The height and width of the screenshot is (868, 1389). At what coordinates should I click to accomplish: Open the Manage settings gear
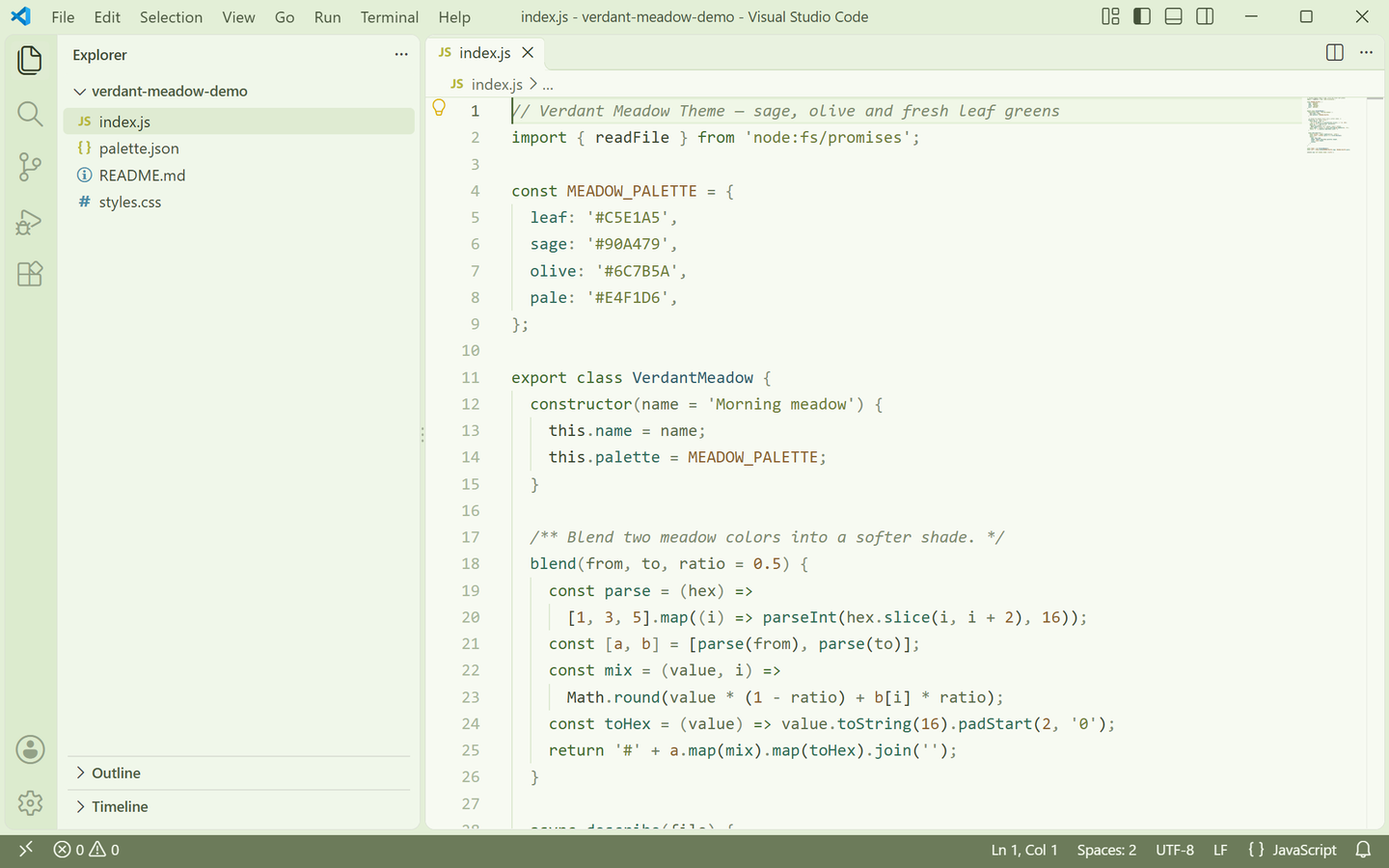(x=30, y=802)
